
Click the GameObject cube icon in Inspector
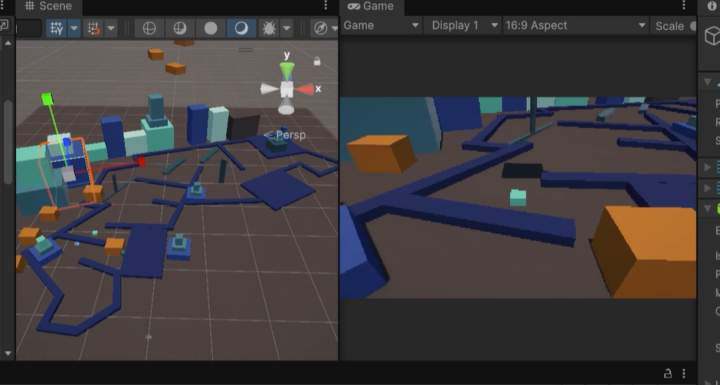tap(713, 35)
